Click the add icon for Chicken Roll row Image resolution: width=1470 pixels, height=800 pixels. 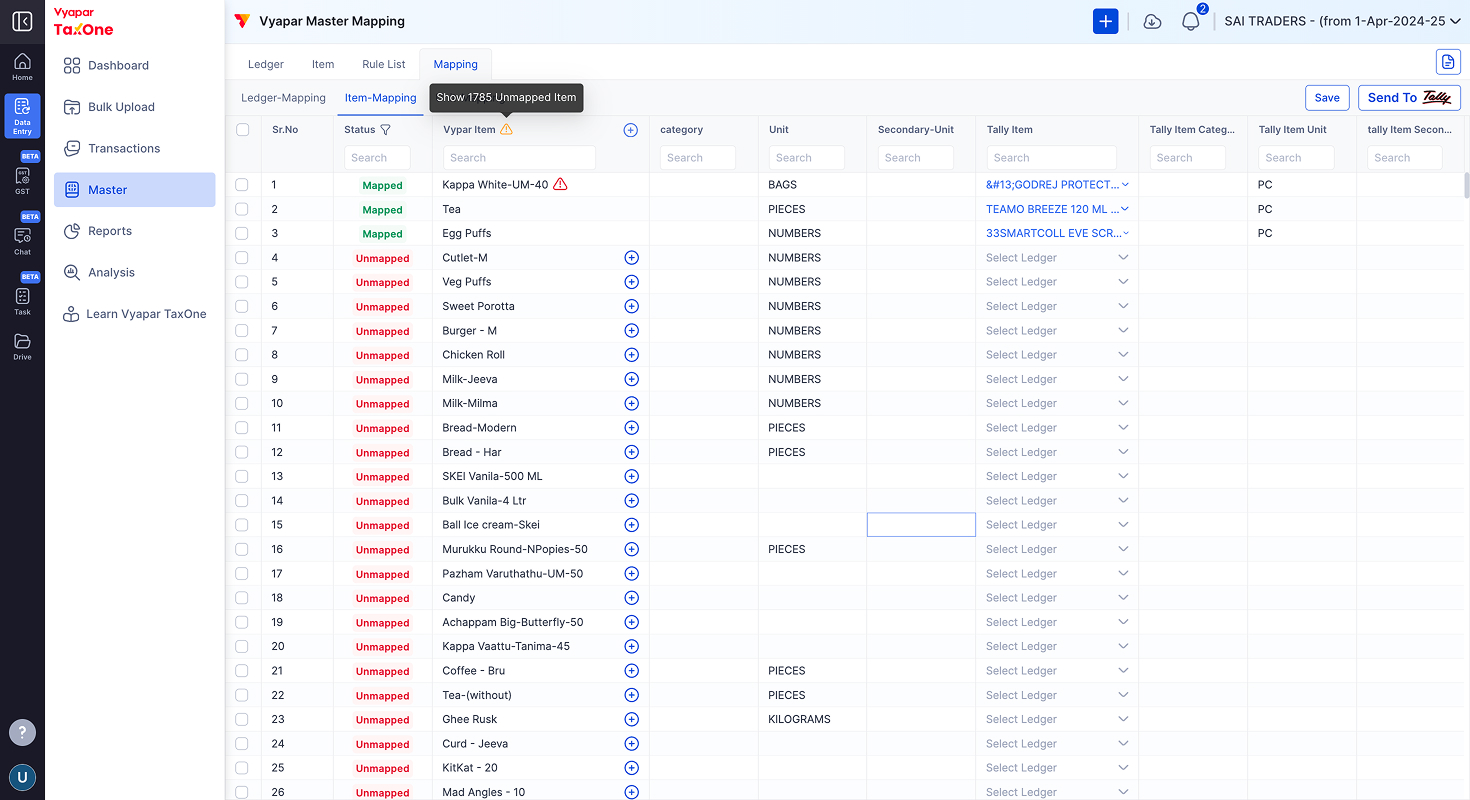click(631, 355)
